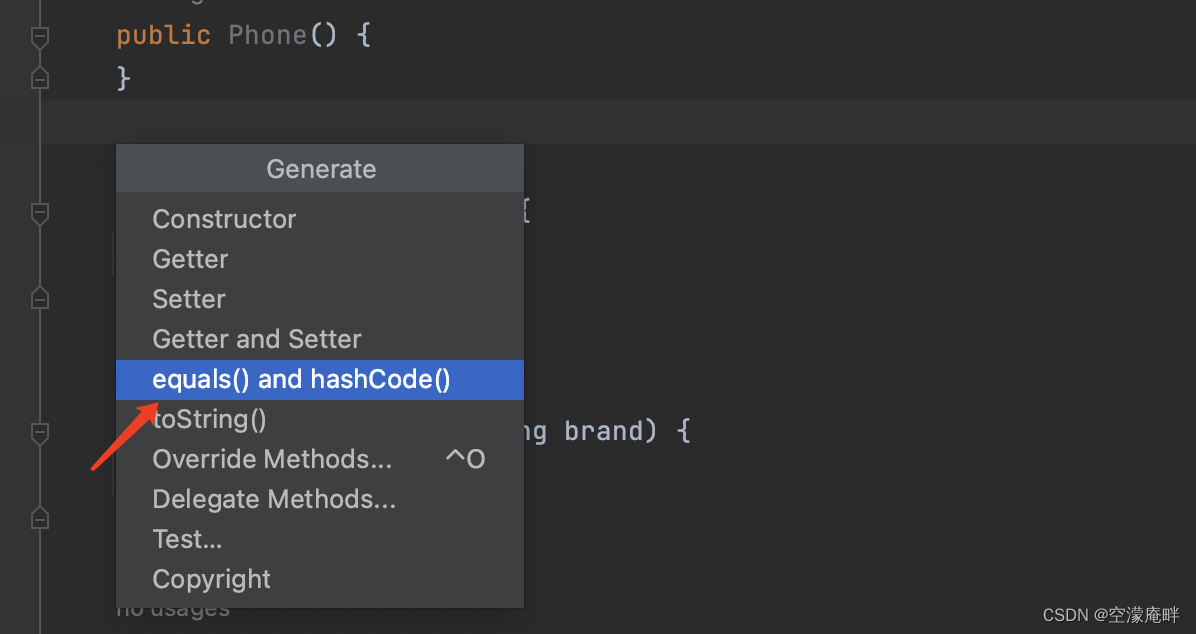Screen dimensions: 1196x634
Task: Select Constructor from the Generate menu
Action: (x=223, y=219)
